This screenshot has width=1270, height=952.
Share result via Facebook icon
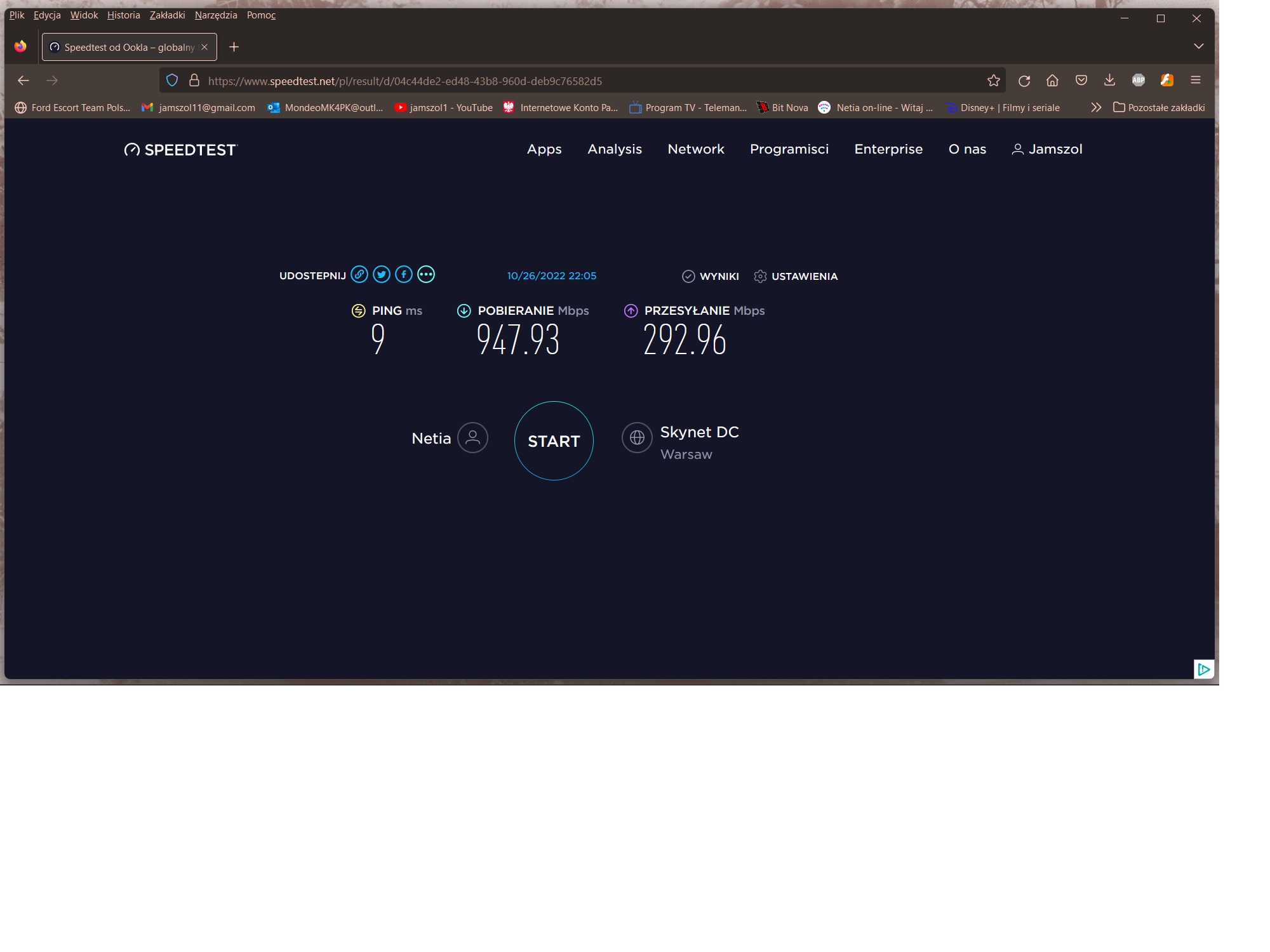click(404, 274)
